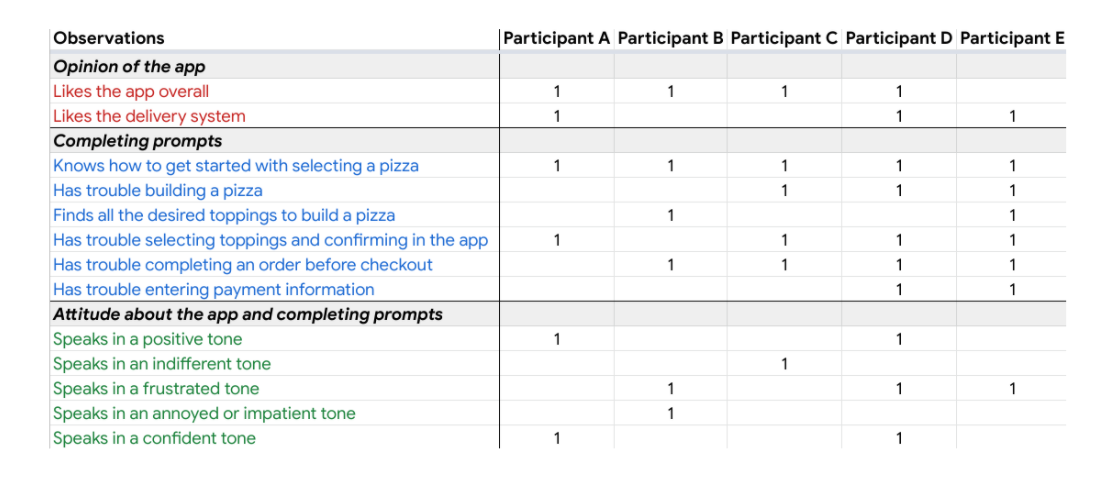Click the Observations header cell
This screenshot has width=1114, height=497.
tap(109, 39)
